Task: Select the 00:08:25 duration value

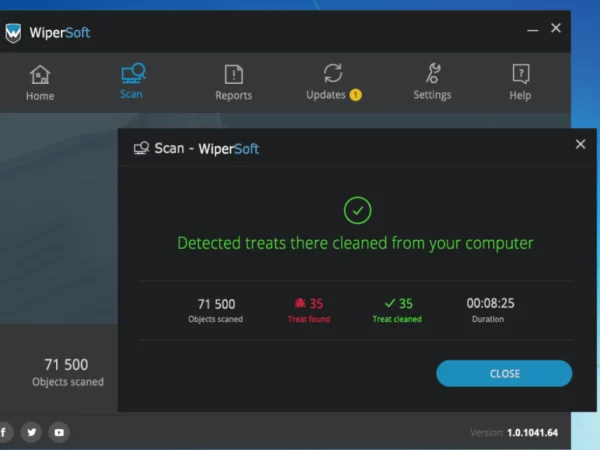Action: pyautogui.click(x=490, y=303)
